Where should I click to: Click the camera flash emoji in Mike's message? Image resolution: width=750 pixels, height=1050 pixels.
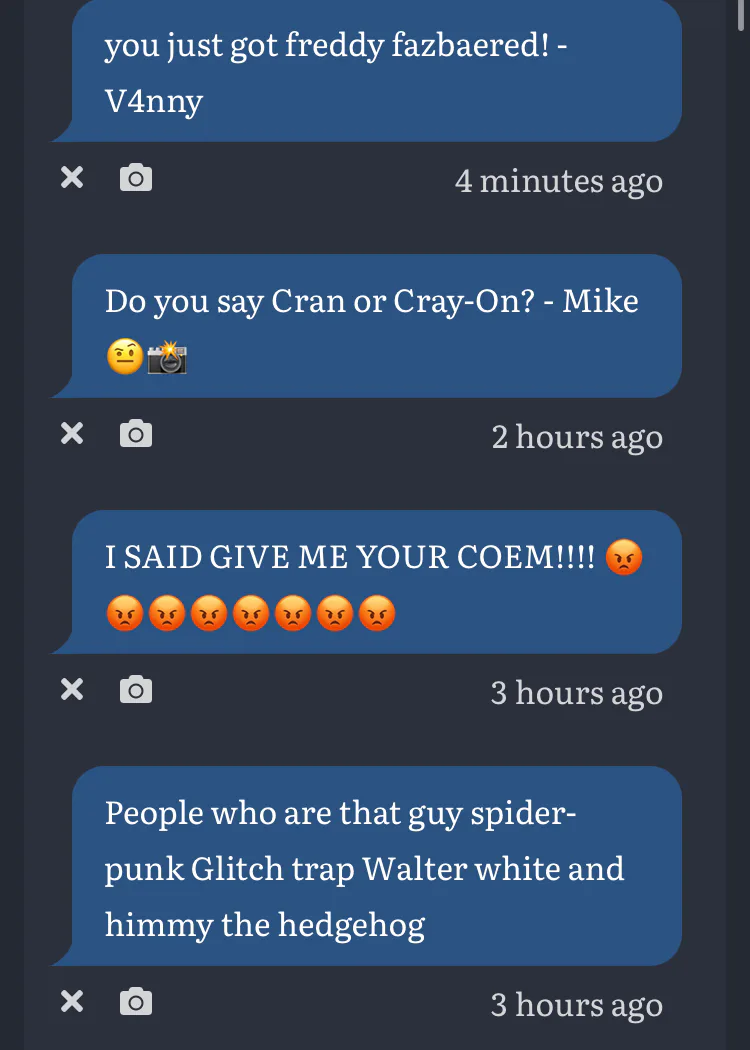point(167,358)
